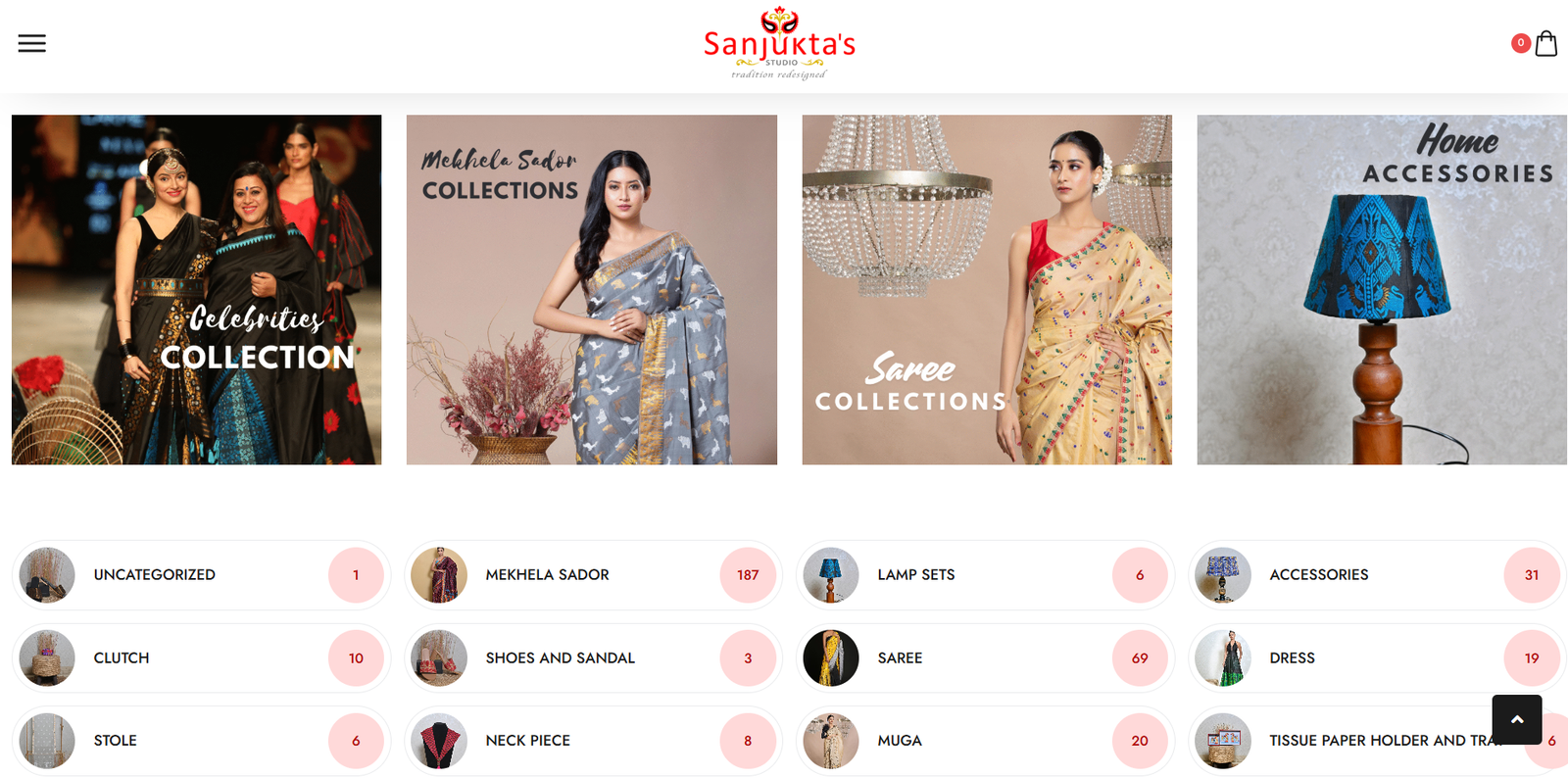
Task: Click the Neck Piece category thumbnail icon
Action: point(439,741)
